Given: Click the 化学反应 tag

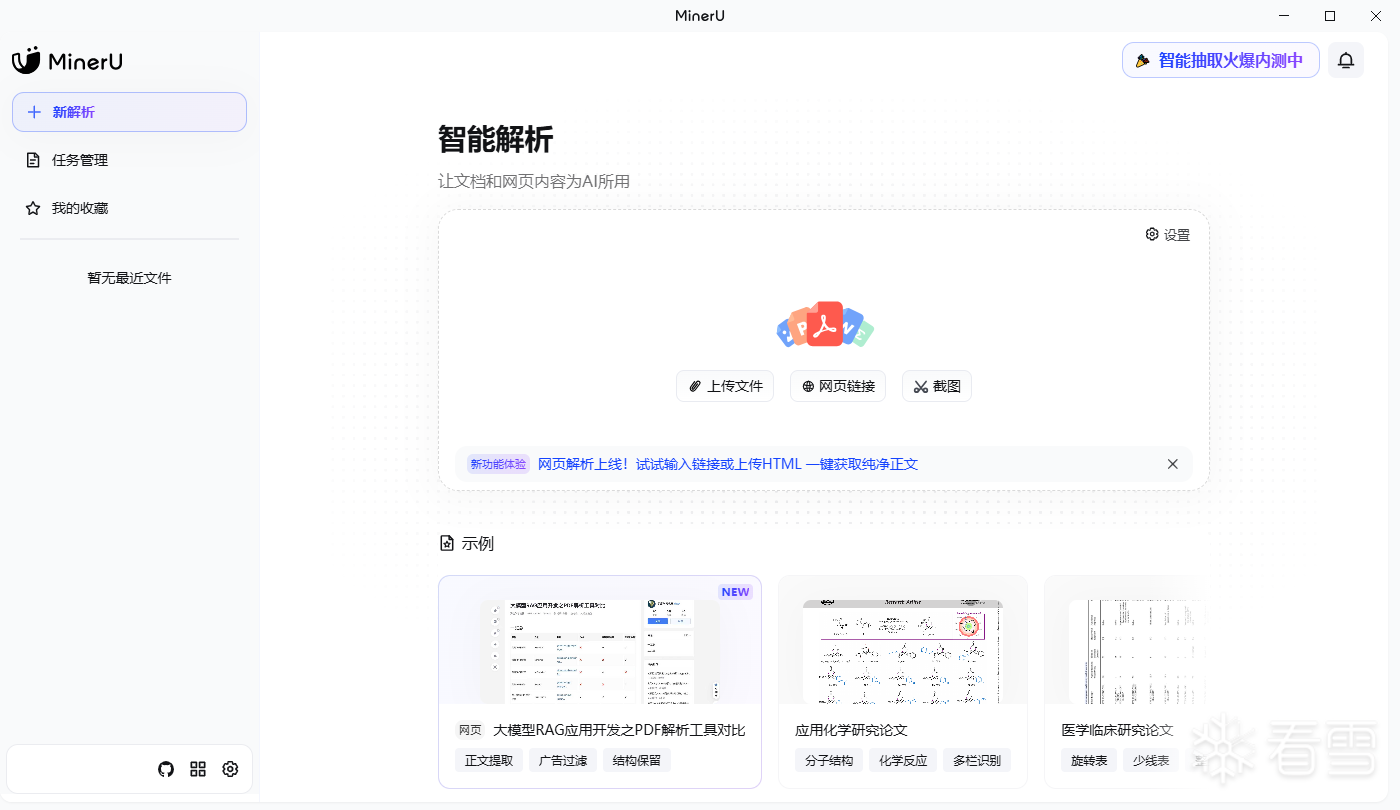Looking at the screenshot, I should tap(903, 760).
